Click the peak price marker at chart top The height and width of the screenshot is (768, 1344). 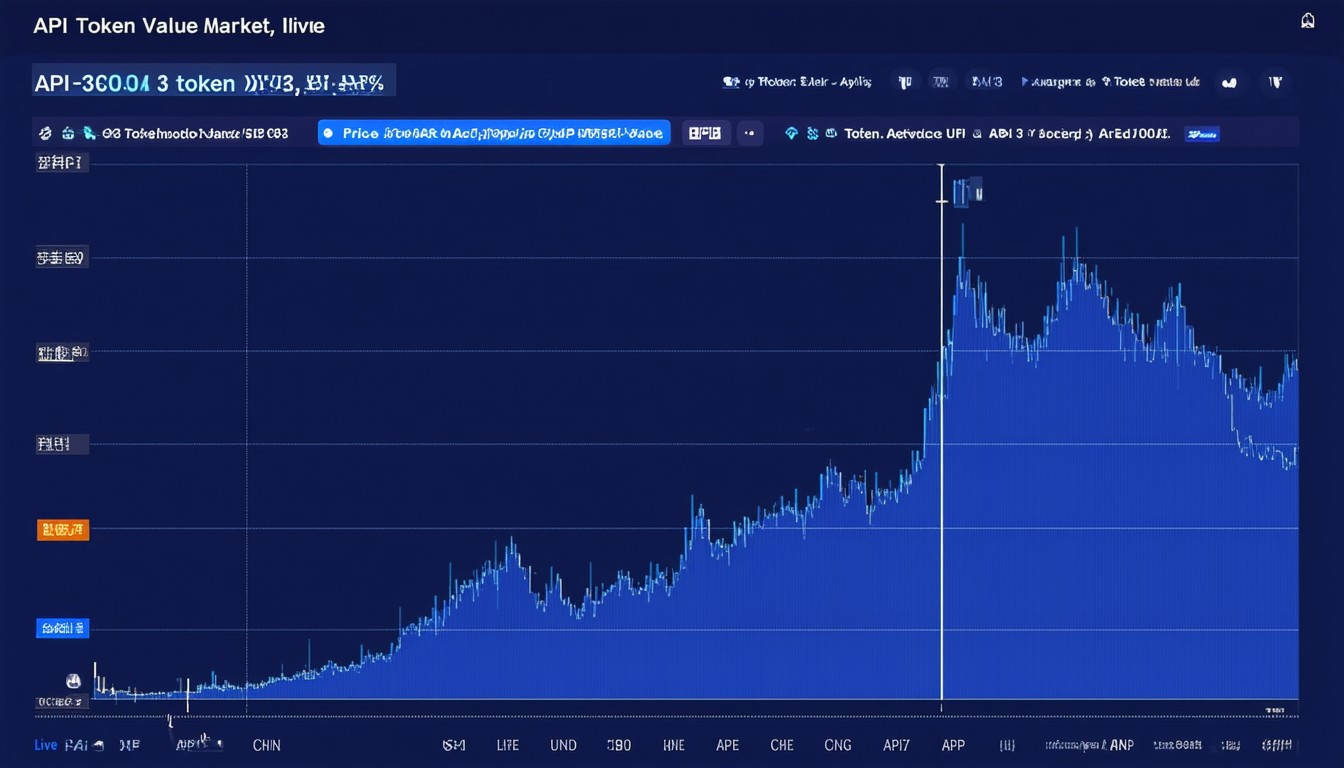pos(966,191)
